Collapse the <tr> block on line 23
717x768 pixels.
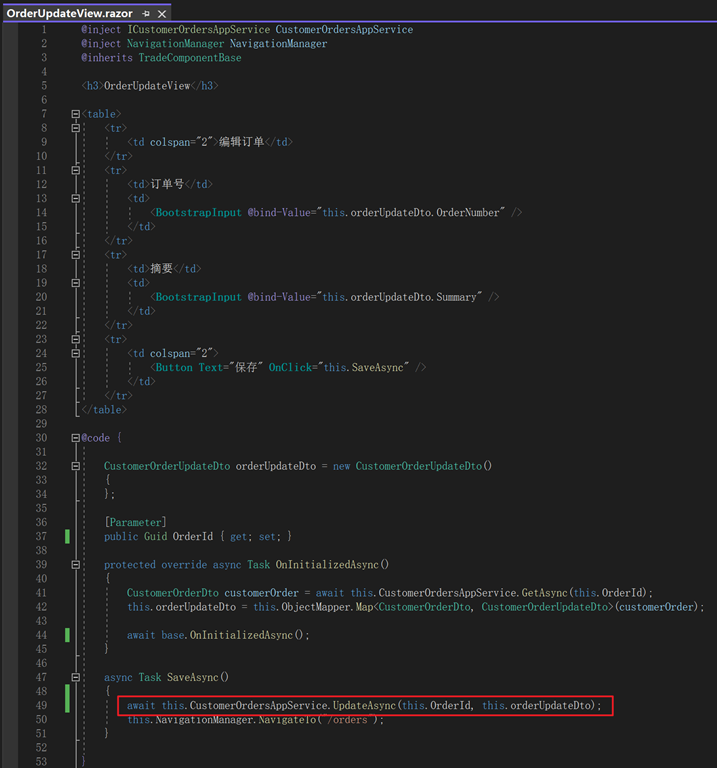pyautogui.click(x=75, y=339)
